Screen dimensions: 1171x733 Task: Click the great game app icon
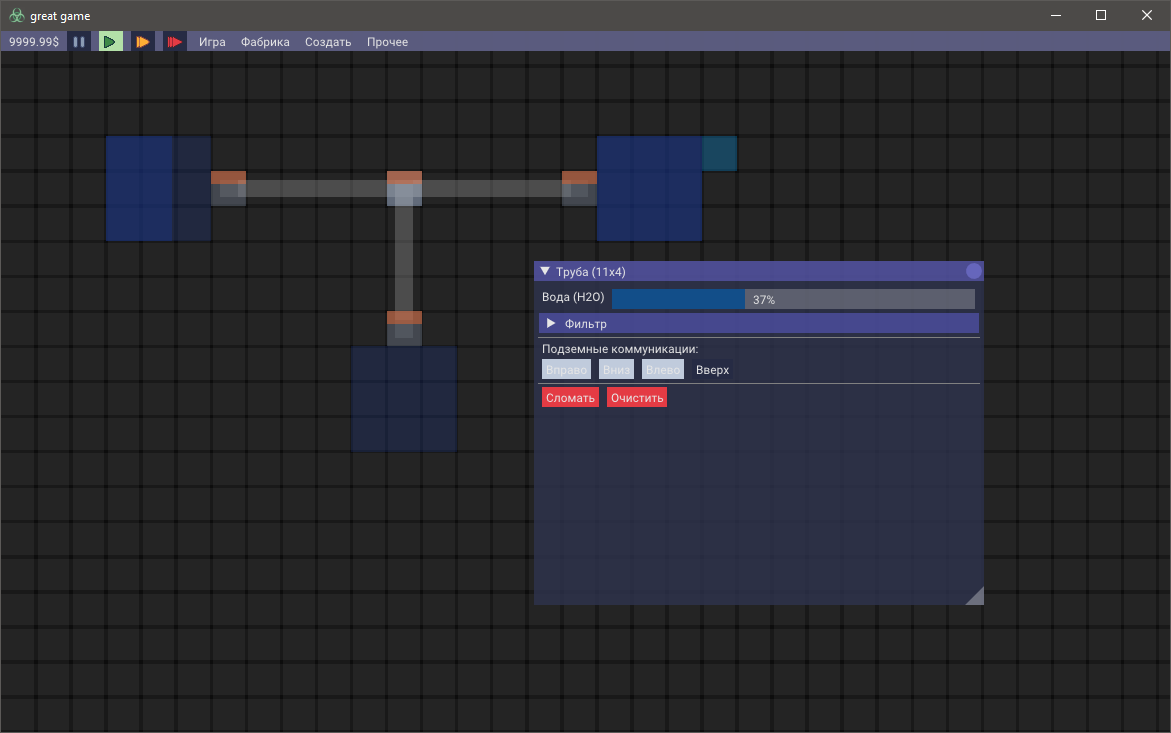pyautogui.click(x=16, y=16)
